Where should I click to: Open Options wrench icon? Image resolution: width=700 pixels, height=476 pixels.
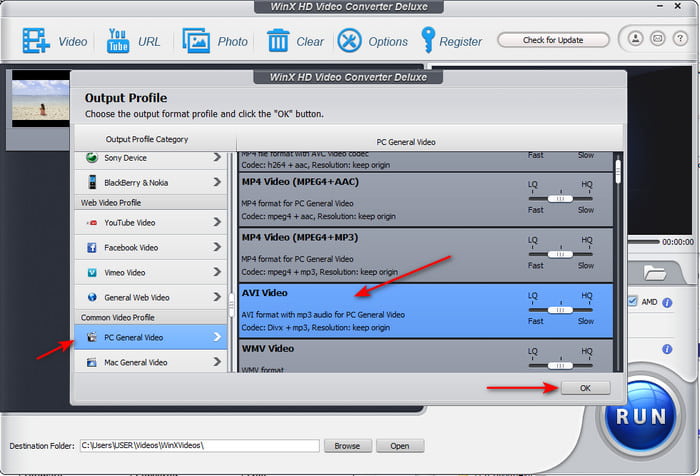click(x=350, y=41)
